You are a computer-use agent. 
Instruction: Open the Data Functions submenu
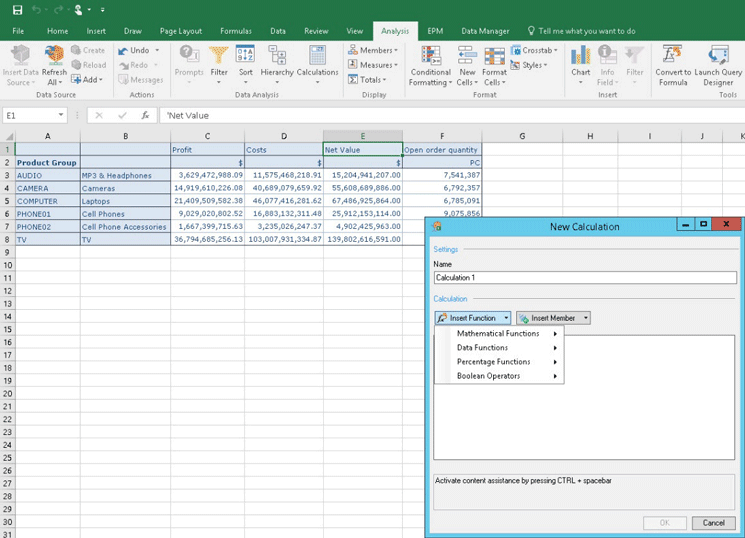coord(499,348)
